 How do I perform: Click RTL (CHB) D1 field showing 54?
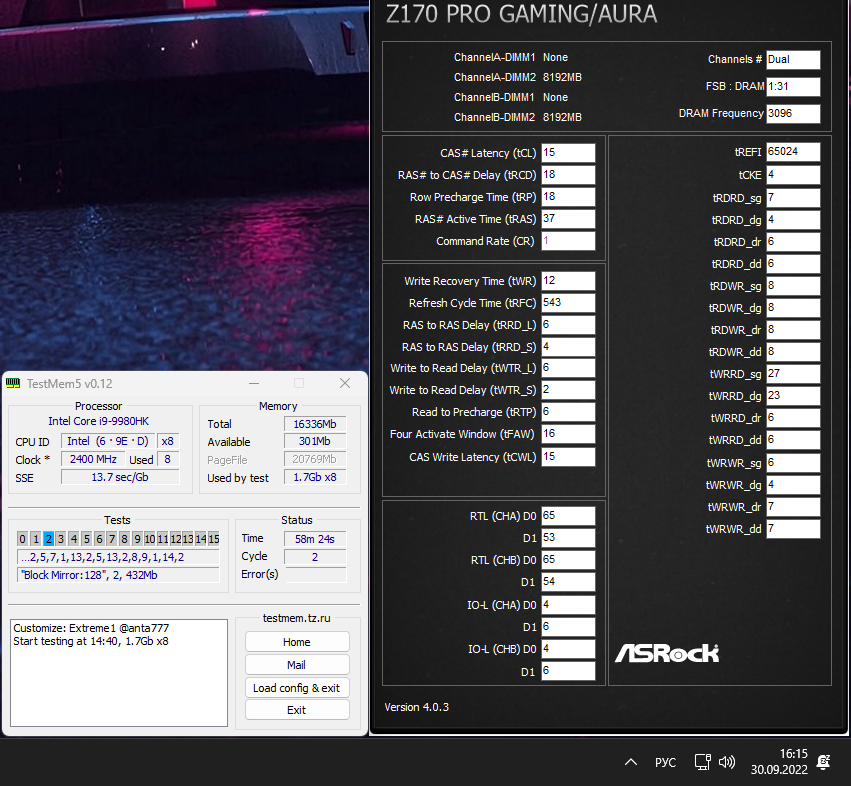[x=568, y=582]
